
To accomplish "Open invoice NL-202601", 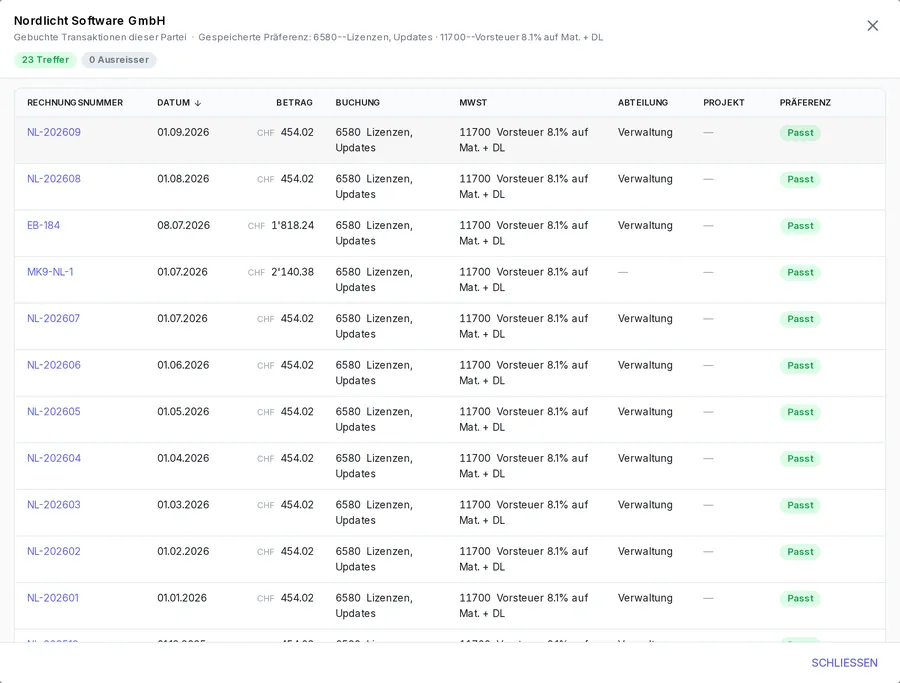I will (x=53, y=597).
